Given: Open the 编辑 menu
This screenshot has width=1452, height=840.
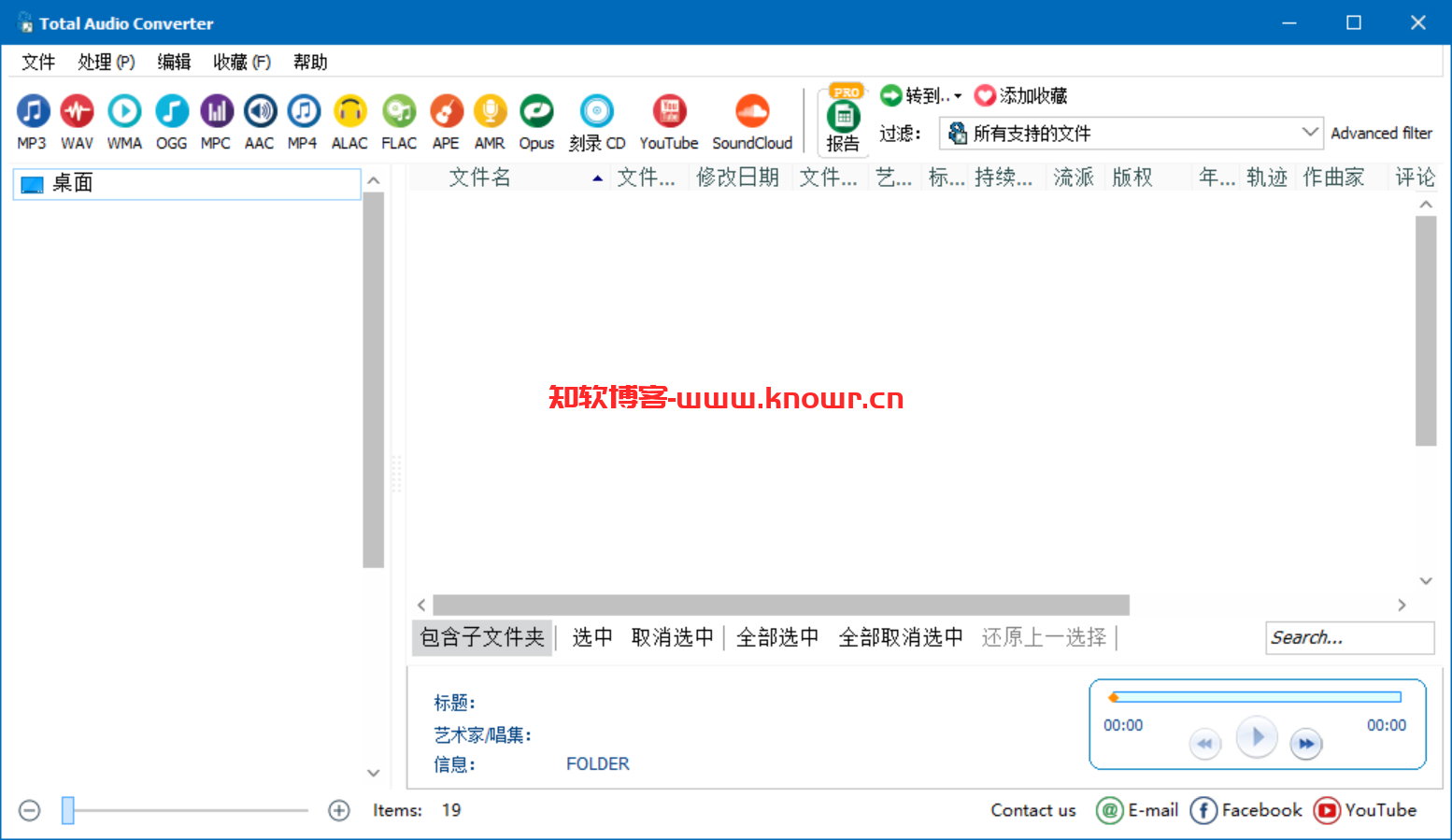Looking at the screenshot, I should tap(174, 62).
